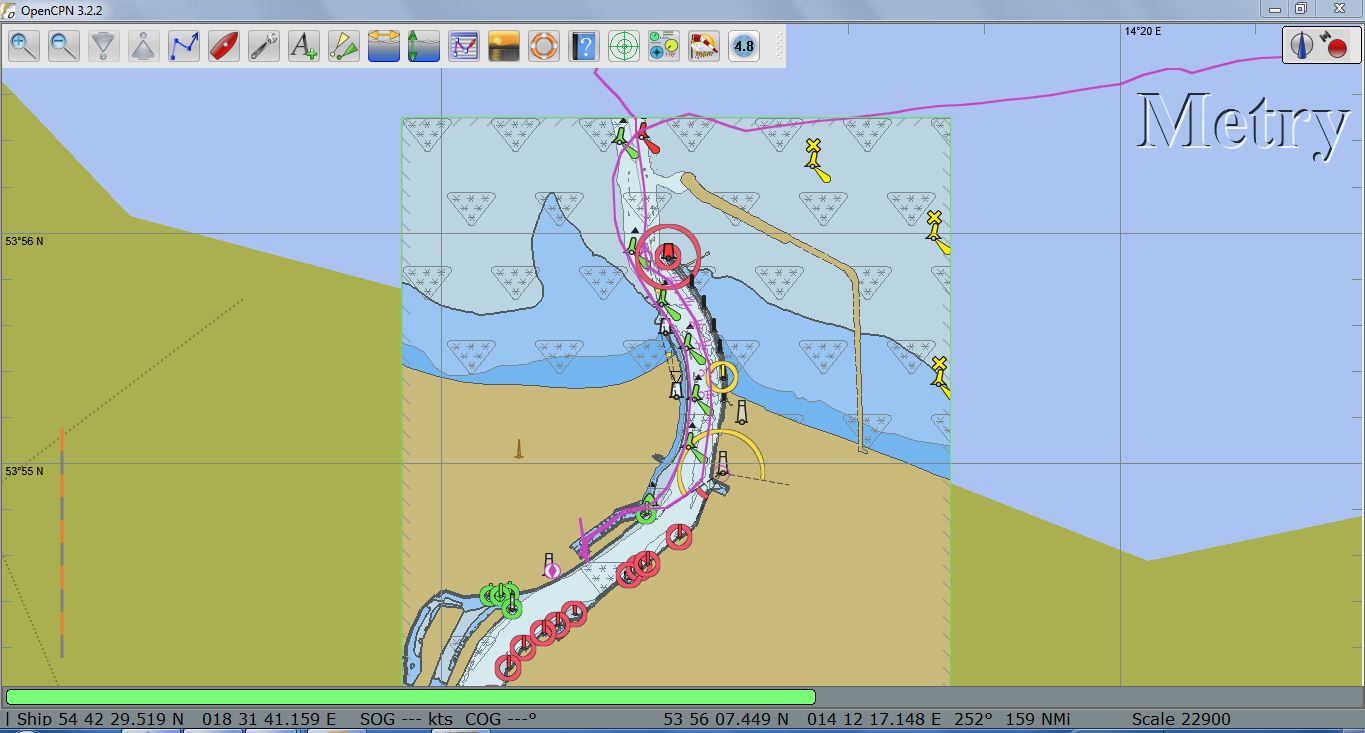
Task: Click the "53°55 N" latitude label
Action: click(x=25, y=471)
